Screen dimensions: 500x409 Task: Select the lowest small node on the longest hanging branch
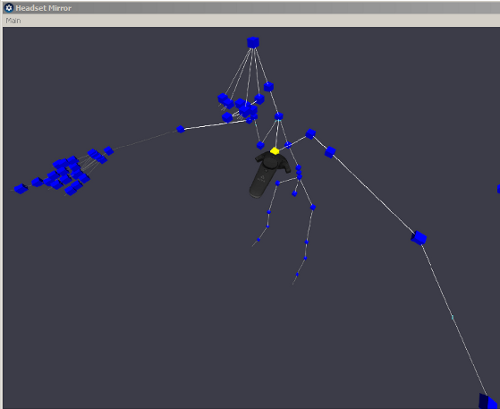297,274
